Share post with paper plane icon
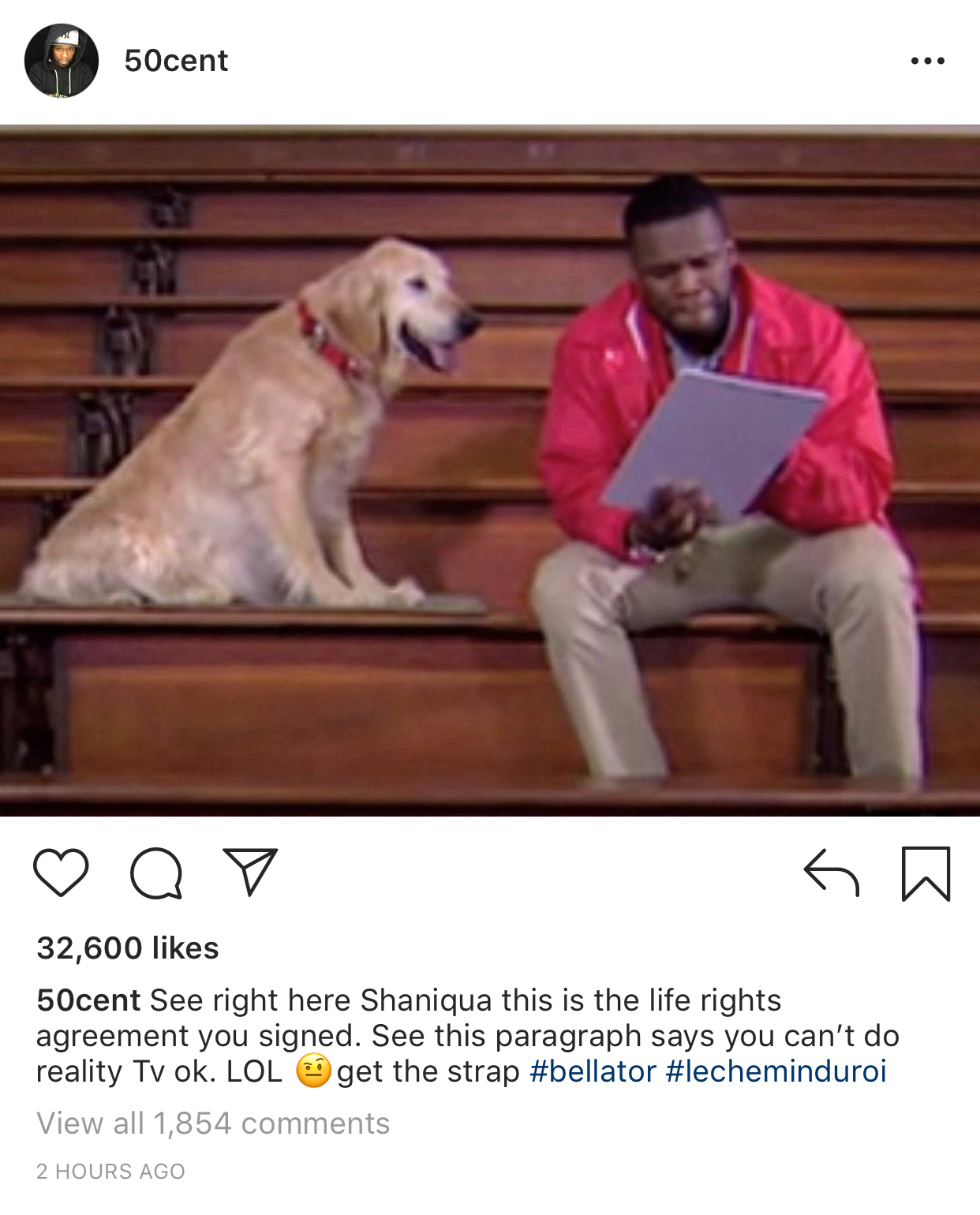This screenshot has width=980, height=1215. pos(251,871)
